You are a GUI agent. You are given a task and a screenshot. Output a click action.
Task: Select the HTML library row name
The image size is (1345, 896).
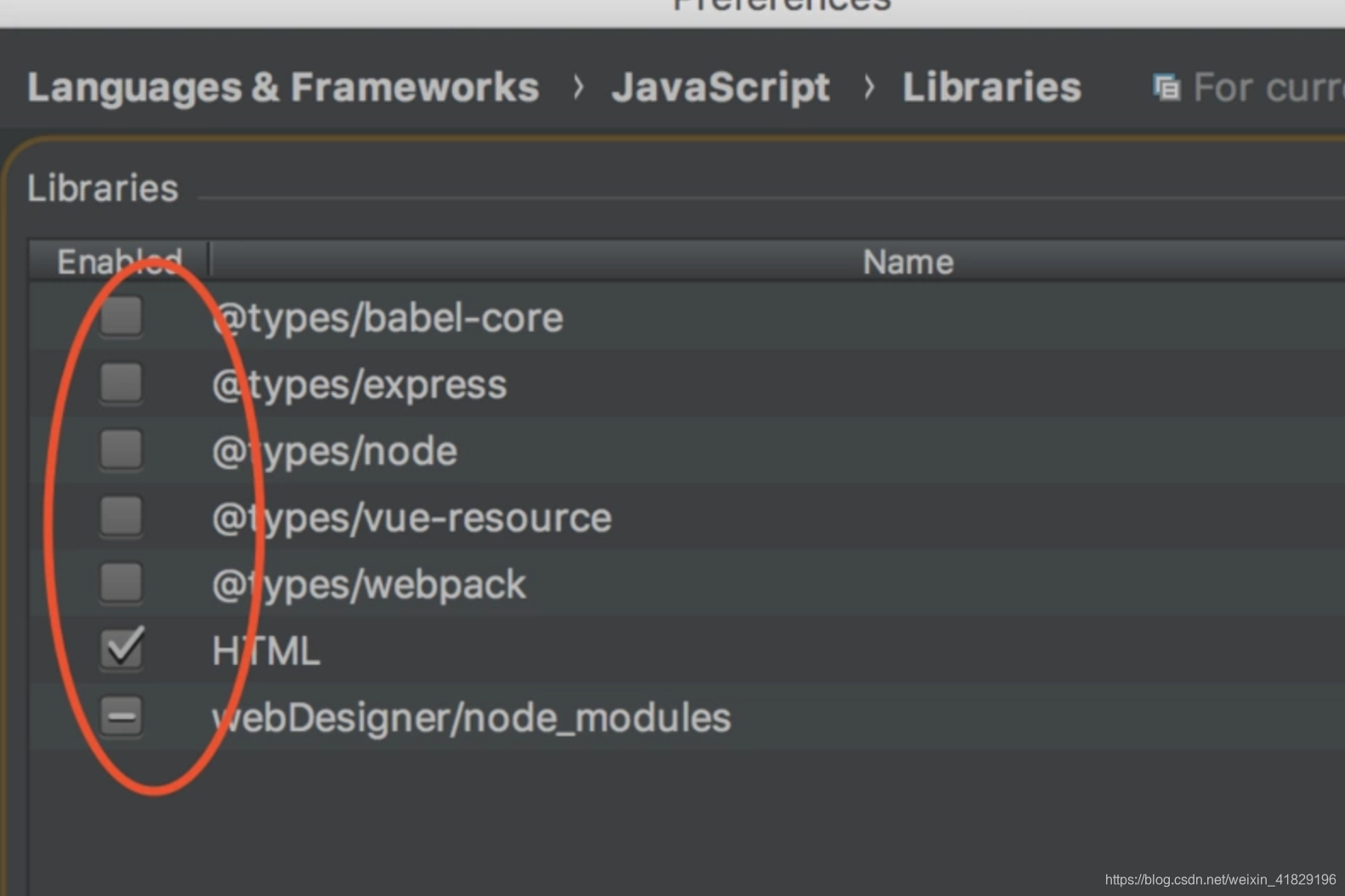pyautogui.click(x=266, y=651)
